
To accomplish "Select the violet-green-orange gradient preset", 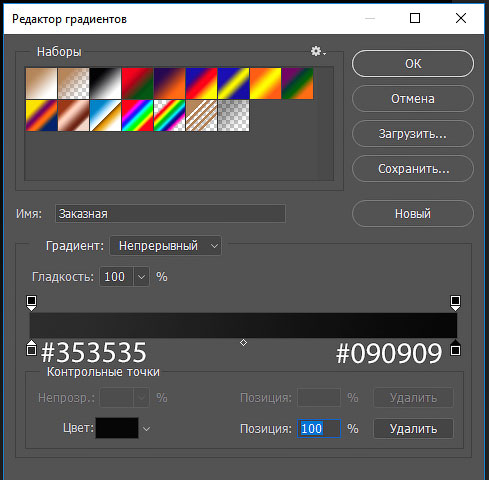I will 297,84.
